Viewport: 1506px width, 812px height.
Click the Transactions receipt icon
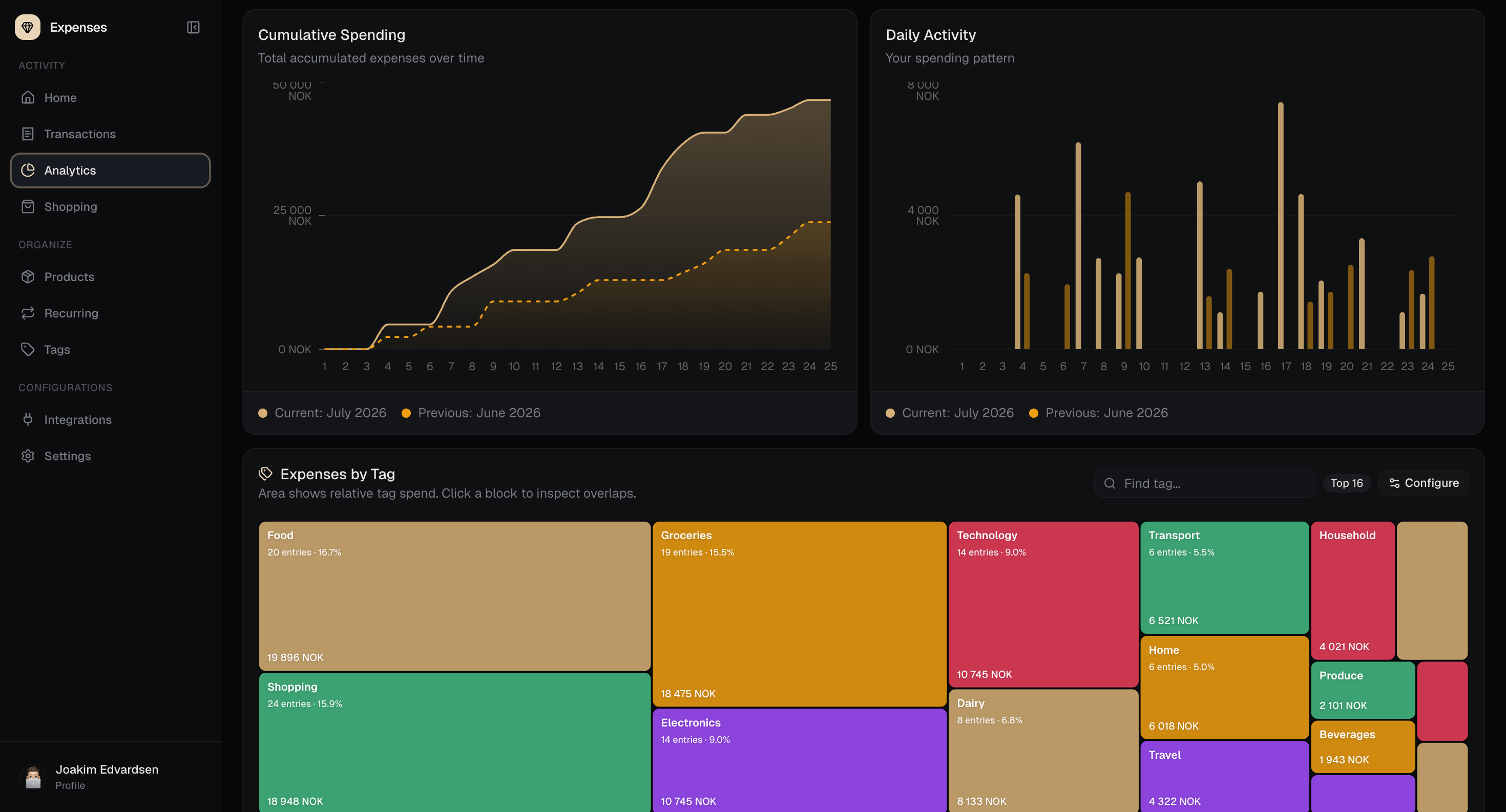[x=28, y=134]
